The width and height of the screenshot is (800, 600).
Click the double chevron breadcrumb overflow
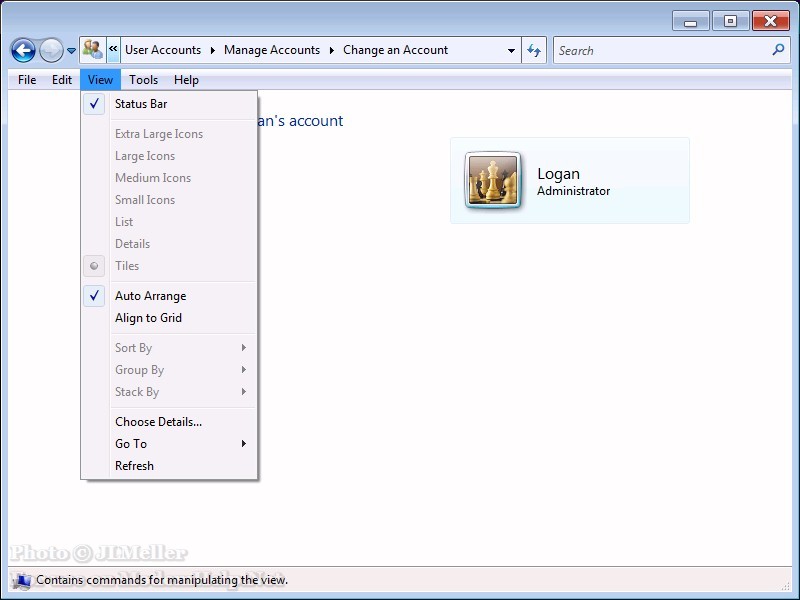[114, 50]
